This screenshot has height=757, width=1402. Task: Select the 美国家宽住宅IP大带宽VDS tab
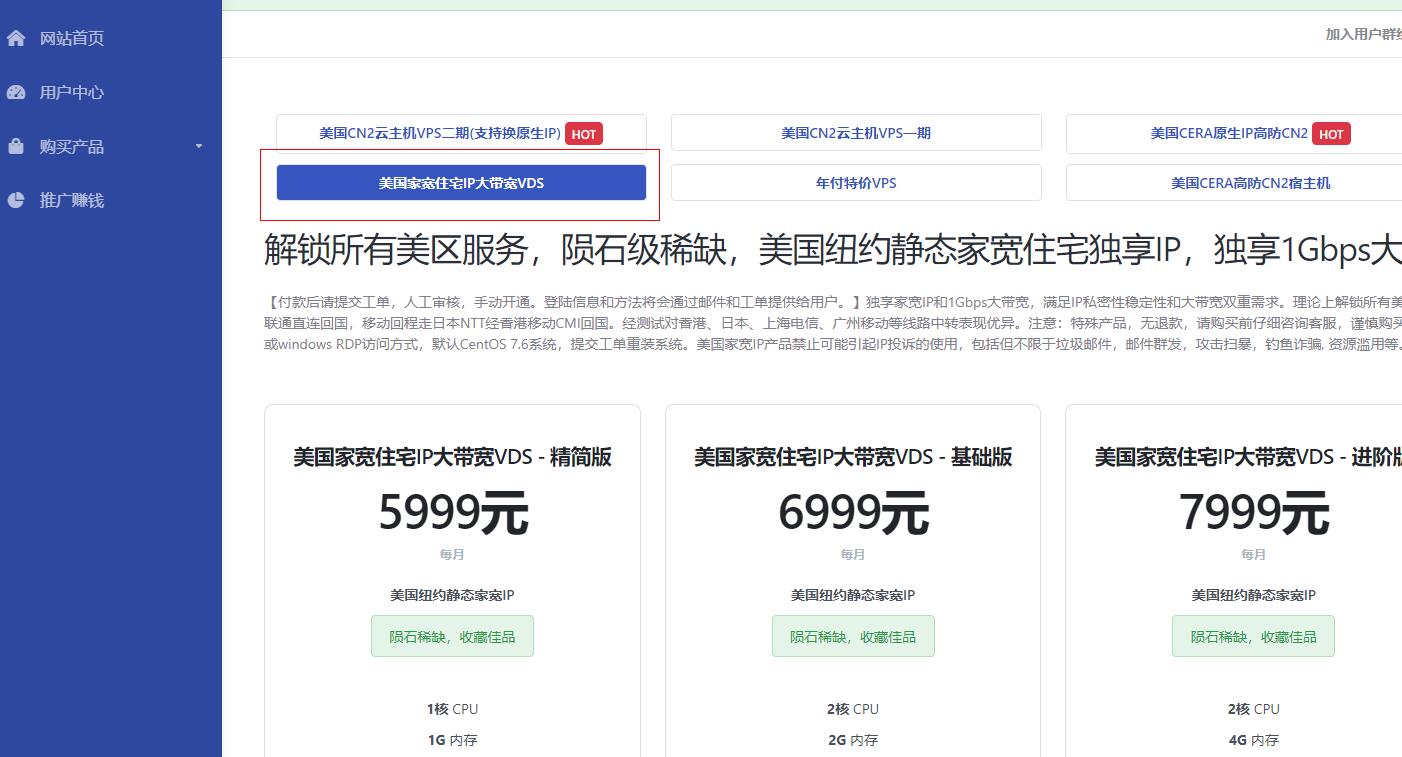pos(461,183)
